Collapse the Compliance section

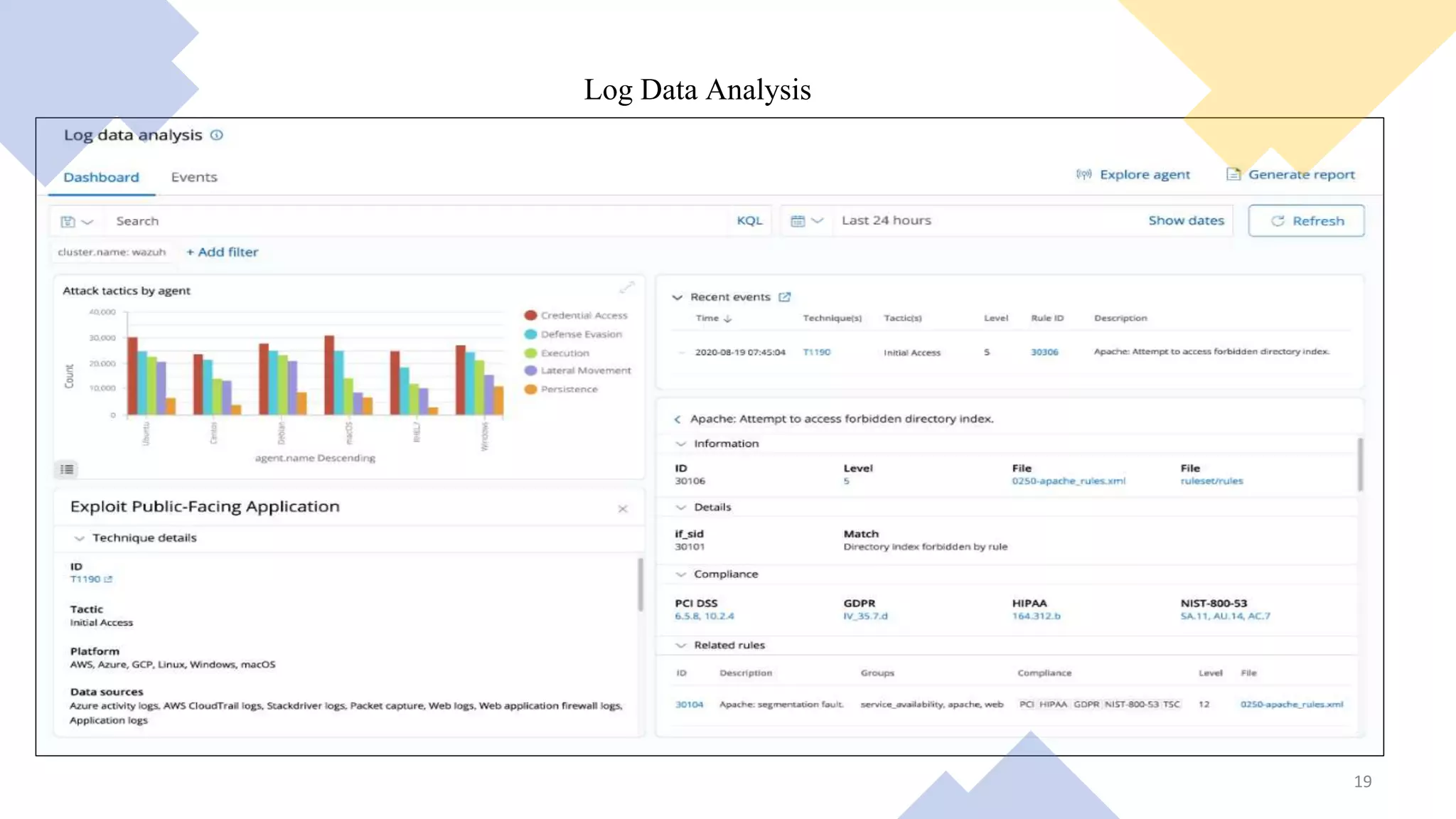[681, 574]
